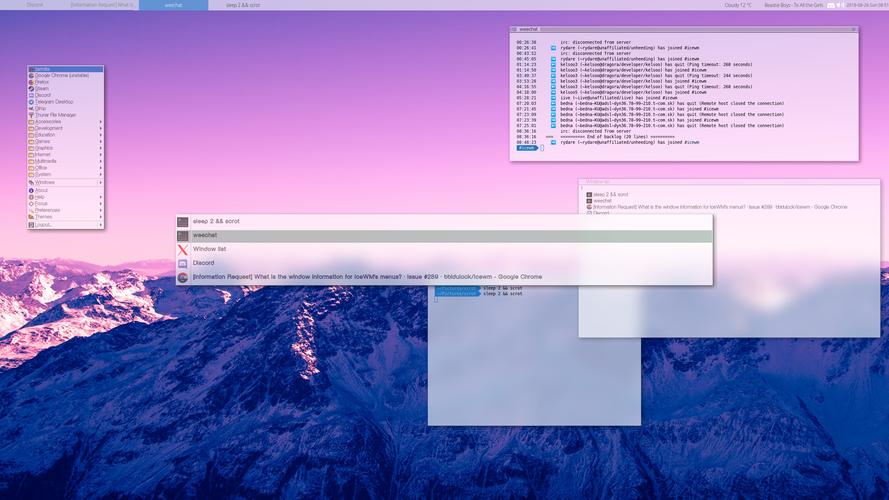Expand the System submenu
Viewport: 889px width, 500px height.
[x=65, y=175]
